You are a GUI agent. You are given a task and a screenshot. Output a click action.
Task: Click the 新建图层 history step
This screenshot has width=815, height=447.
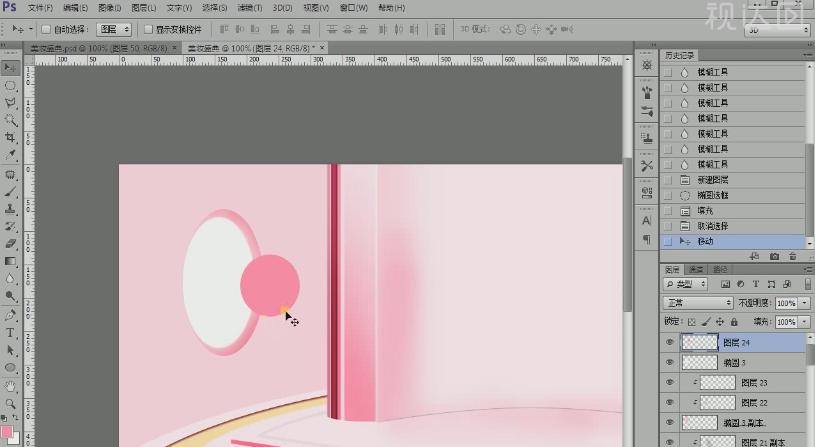tap(712, 179)
